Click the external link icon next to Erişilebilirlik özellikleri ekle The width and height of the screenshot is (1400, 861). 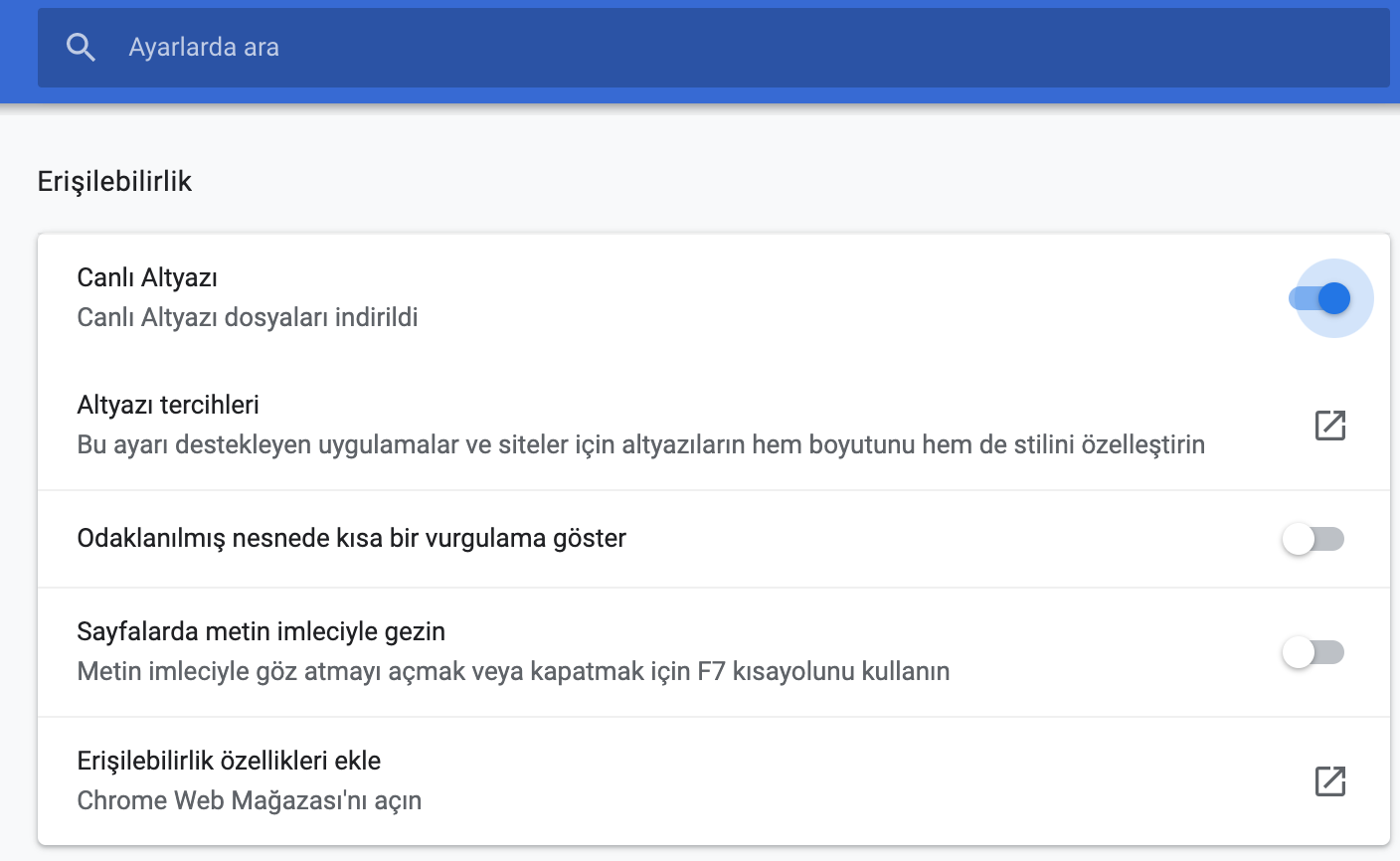click(1332, 780)
